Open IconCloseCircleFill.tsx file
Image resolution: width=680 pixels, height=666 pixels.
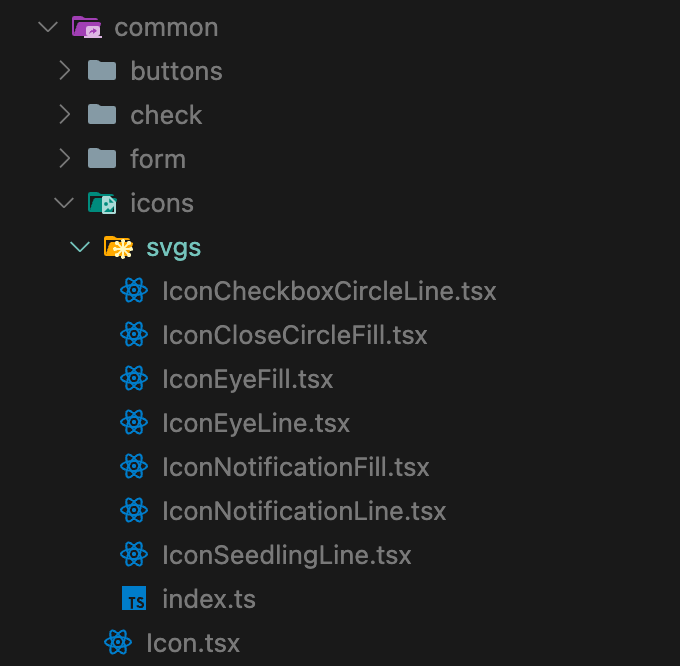click(x=294, y=335)
